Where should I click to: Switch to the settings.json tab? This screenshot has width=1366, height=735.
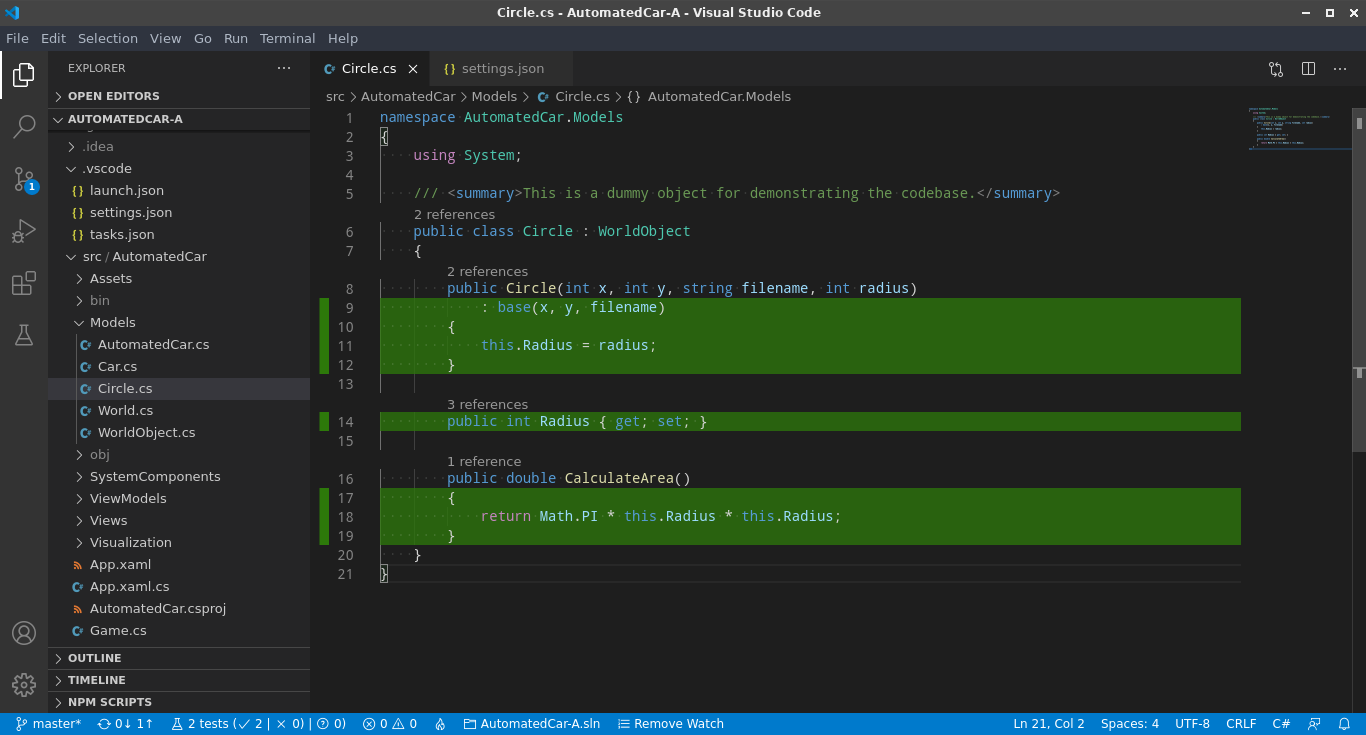(502, 69)
